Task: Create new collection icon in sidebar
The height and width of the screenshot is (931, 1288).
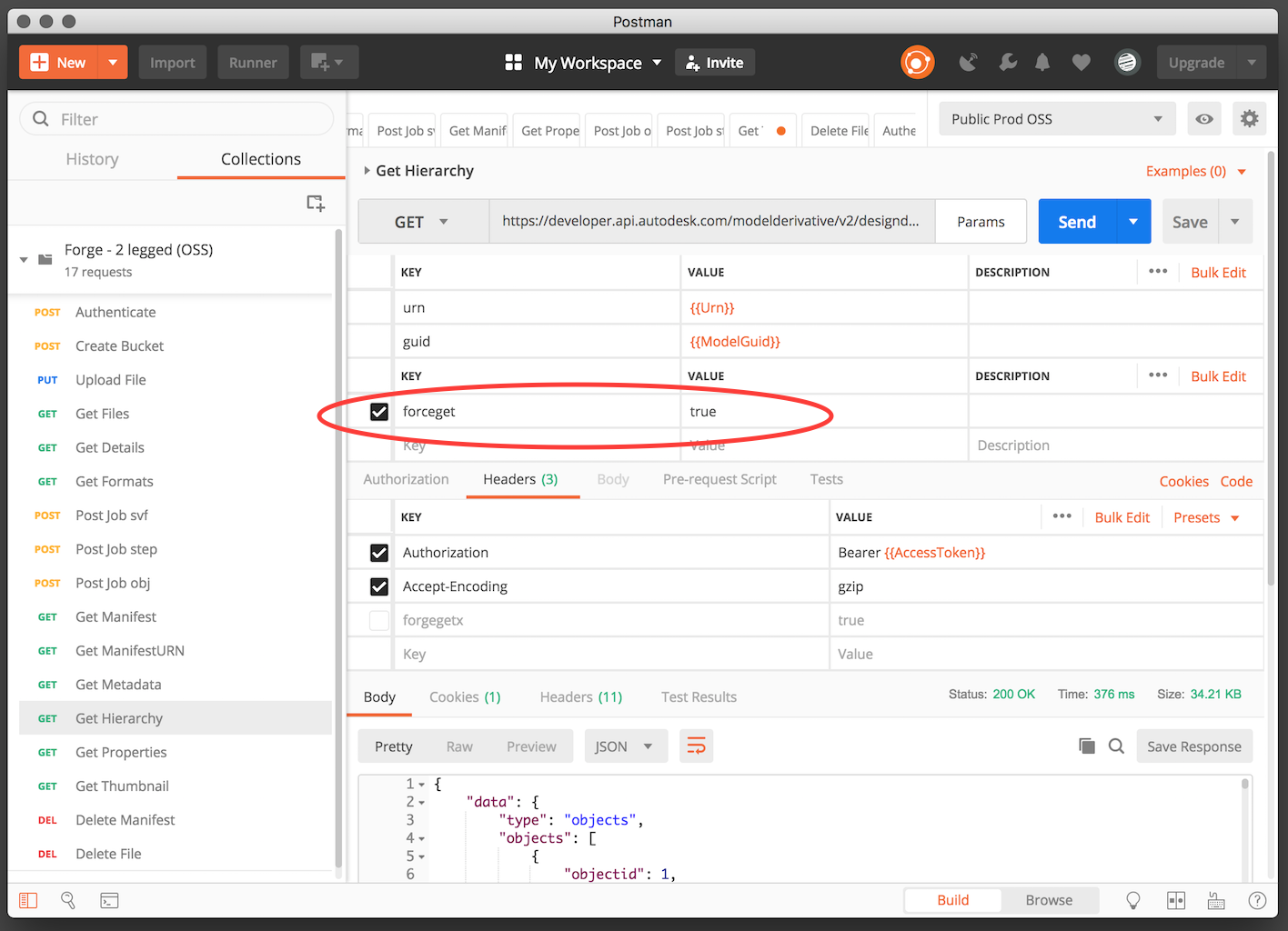Action: point(316,203)
